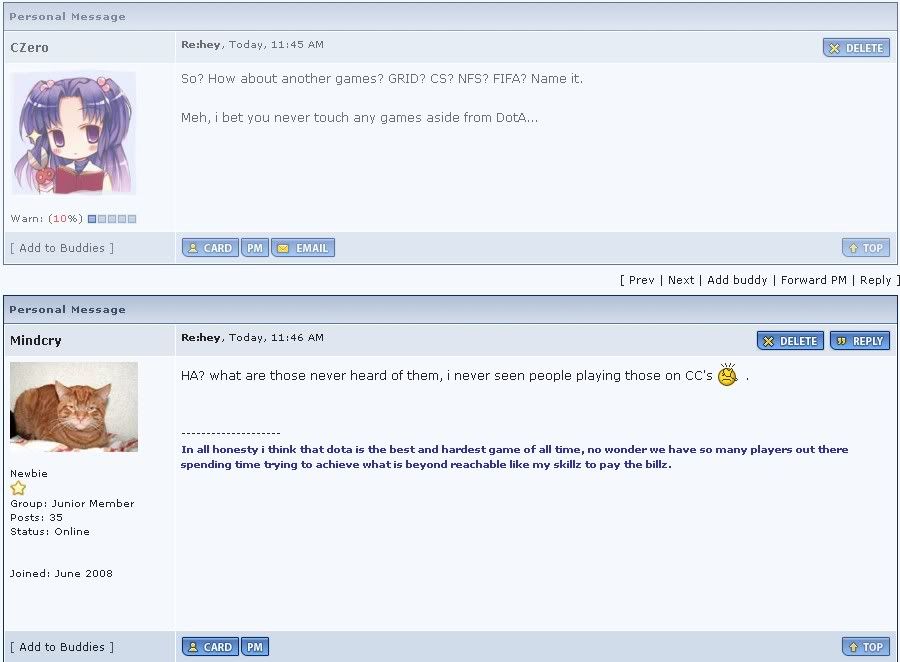Jump to TOP from Mindcry's message
This screenshot has width=900, height=662.
pyautogui.click(x=865, y=647)
